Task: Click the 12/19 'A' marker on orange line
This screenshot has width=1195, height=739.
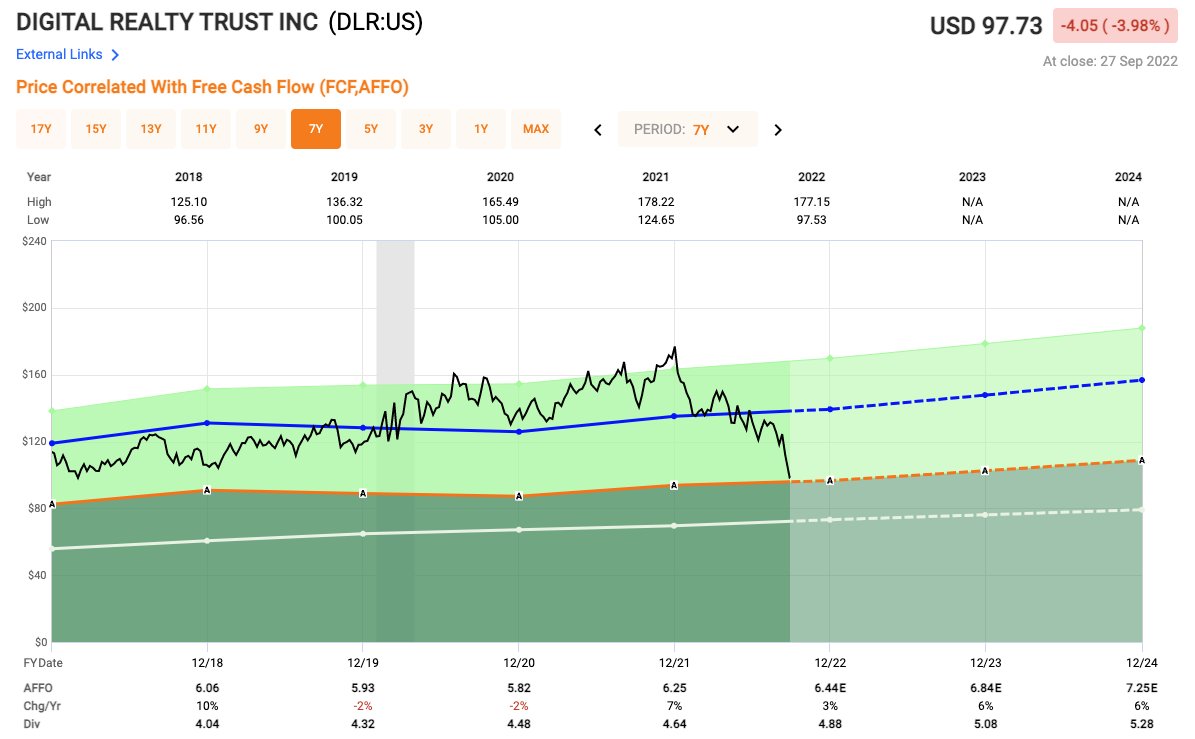Action: coord(363,494)
